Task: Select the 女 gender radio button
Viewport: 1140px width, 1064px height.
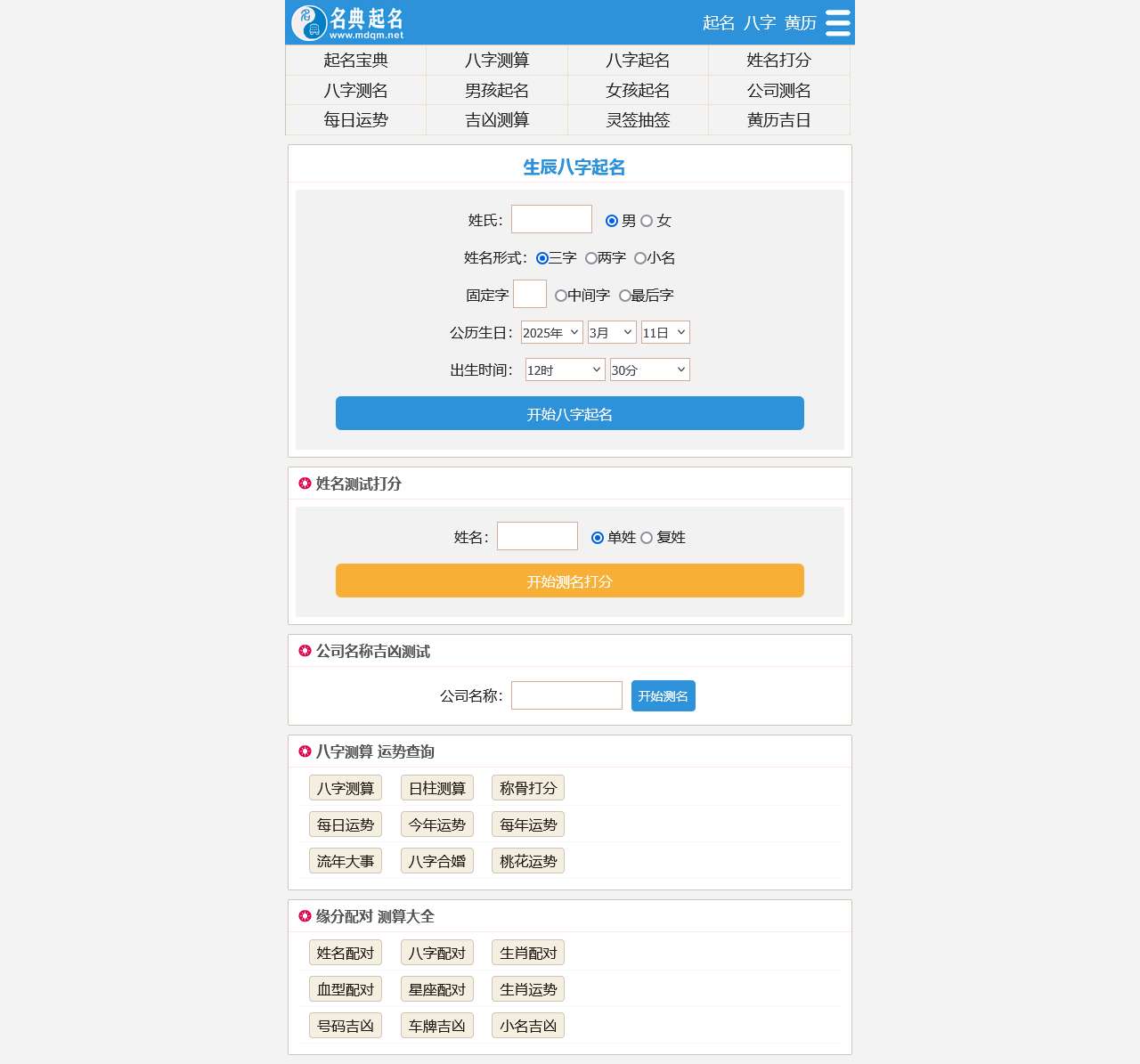Action: tap(647, 221)
